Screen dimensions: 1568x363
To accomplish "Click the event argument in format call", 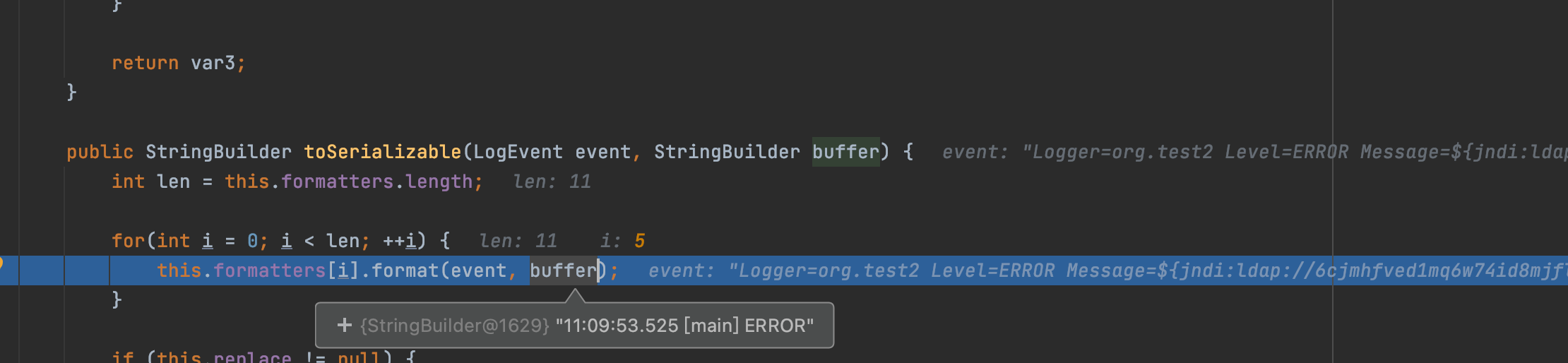I will pos(478,270).
